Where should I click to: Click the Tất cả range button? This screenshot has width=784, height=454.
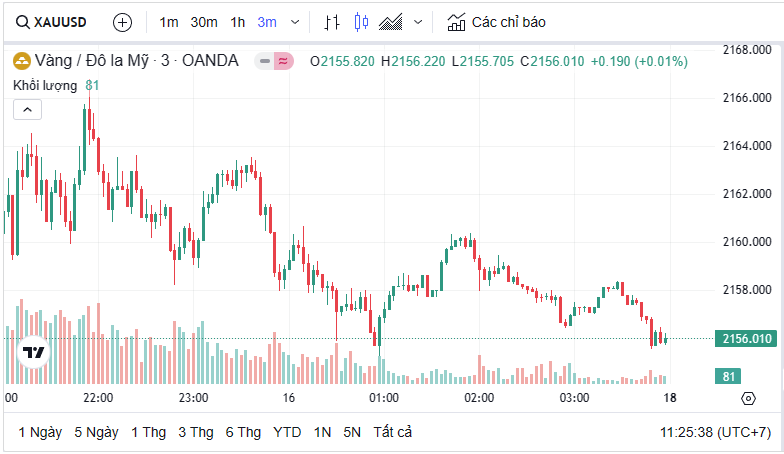[392, 432]
